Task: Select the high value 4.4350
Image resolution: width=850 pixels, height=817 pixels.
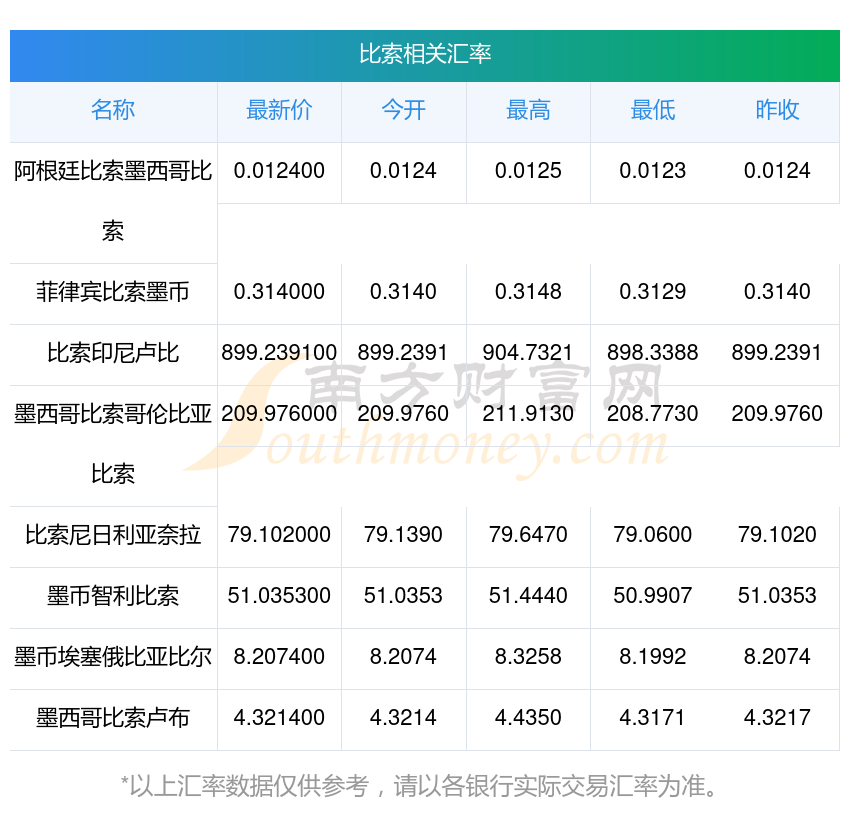Action: click(x=528, y=718)
